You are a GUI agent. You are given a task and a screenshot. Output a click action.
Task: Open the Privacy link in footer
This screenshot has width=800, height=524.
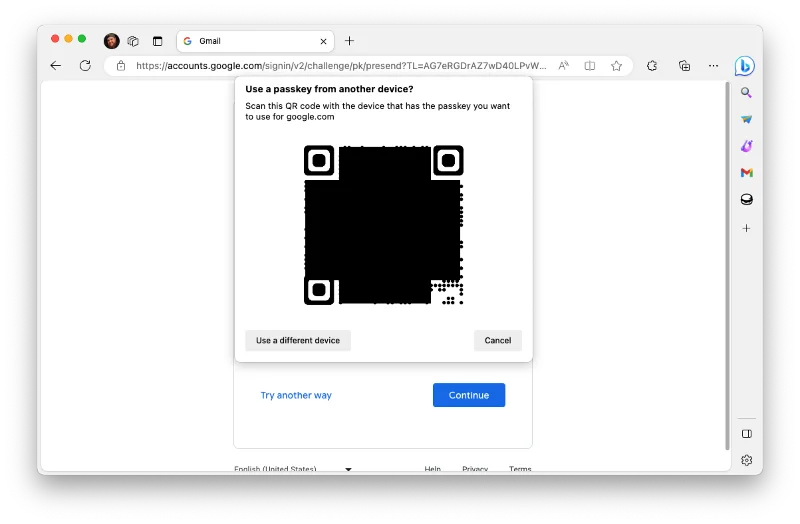pyautogui.click(x=475, y=469)
